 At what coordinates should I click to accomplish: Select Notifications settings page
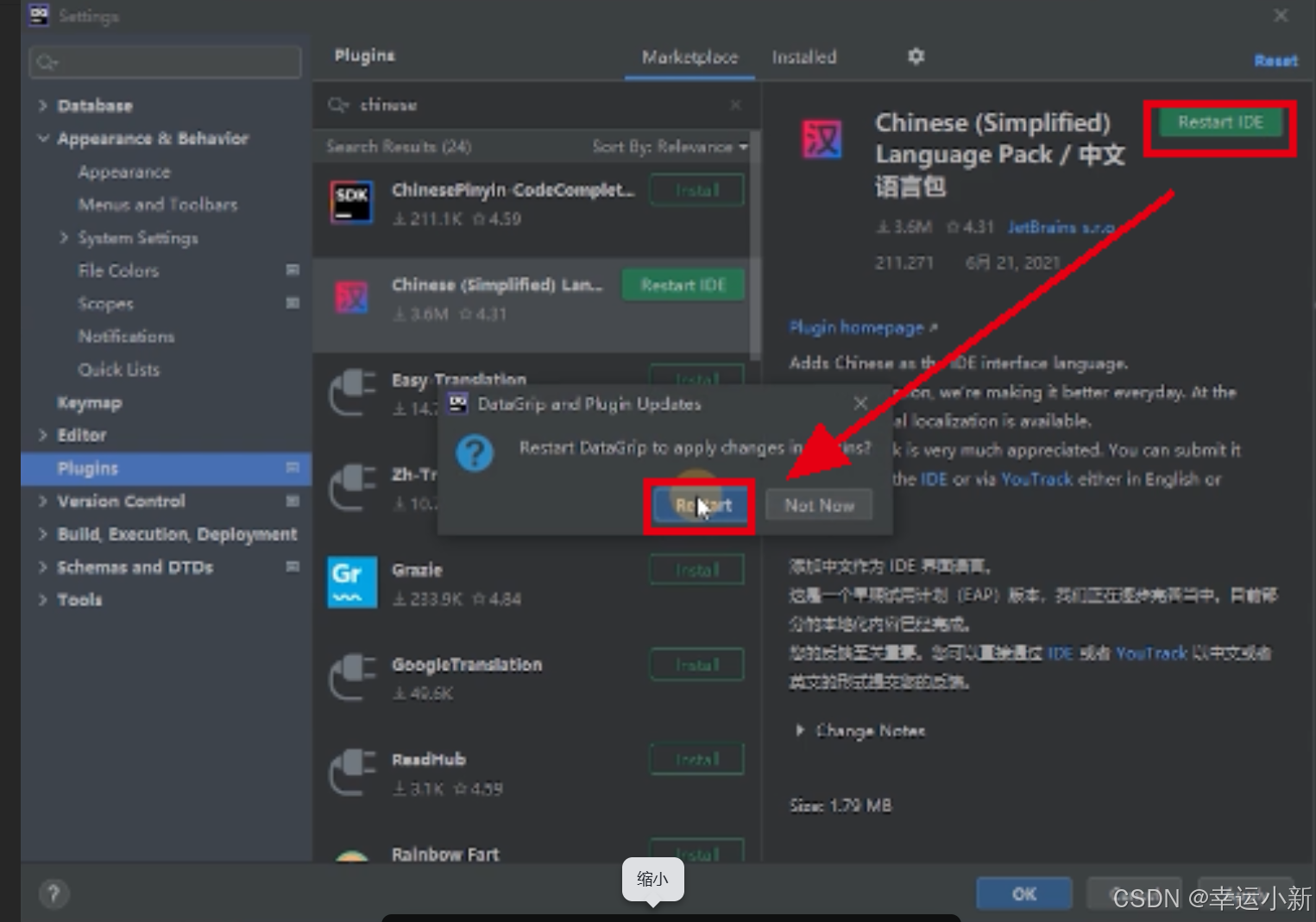[x=126, y=336]
